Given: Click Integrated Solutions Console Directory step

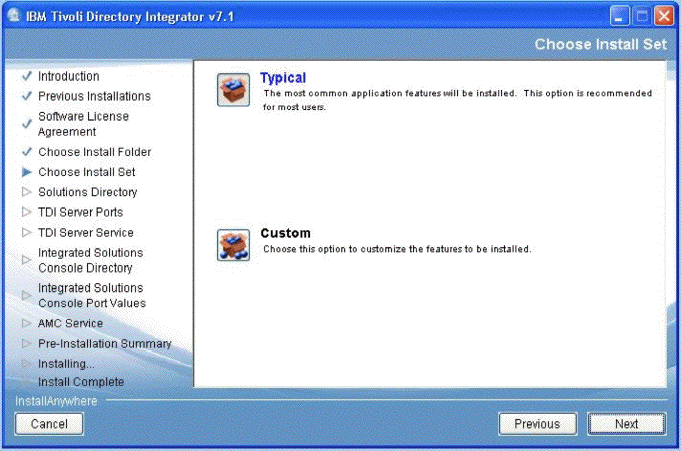Looking at the screenshot, I should click(x=90, y=260).
